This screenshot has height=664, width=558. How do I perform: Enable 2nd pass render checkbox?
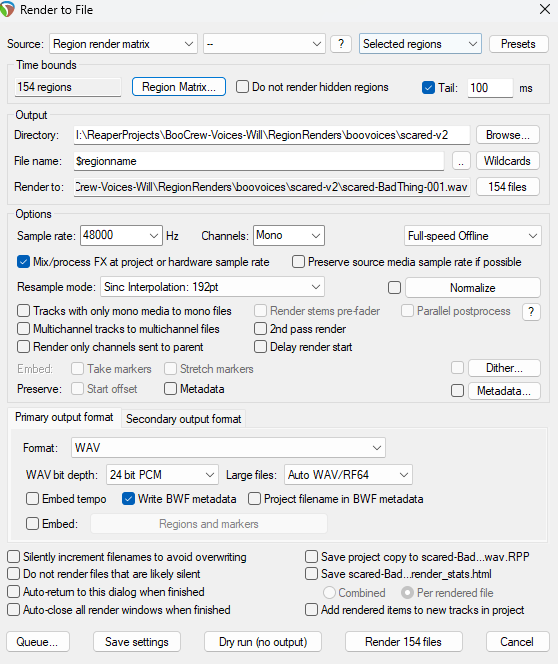coord(260,329)
